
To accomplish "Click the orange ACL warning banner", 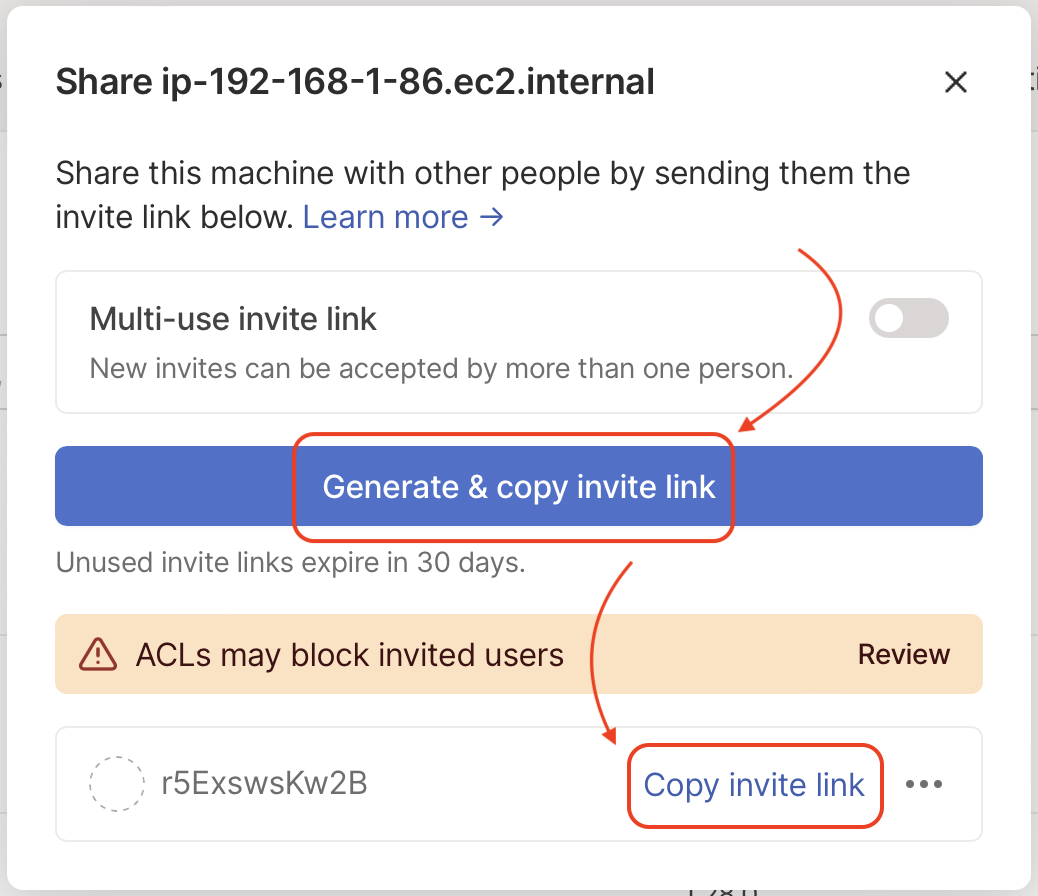I will click(x=518, y=654).
